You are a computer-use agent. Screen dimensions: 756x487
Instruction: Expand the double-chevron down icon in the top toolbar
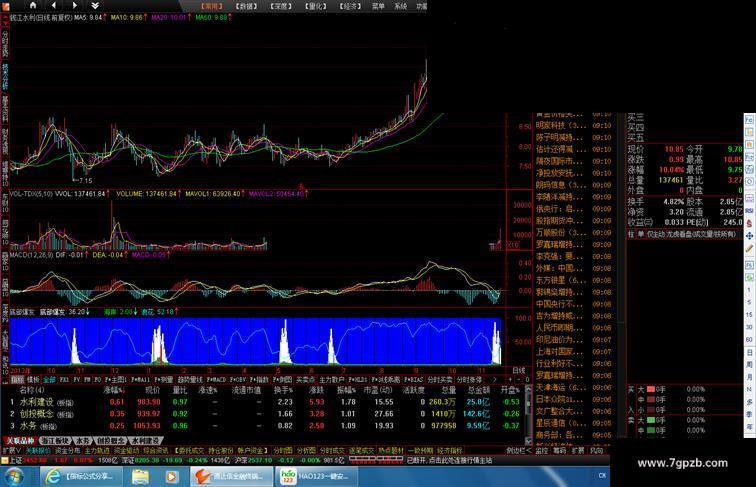point(95,5)
